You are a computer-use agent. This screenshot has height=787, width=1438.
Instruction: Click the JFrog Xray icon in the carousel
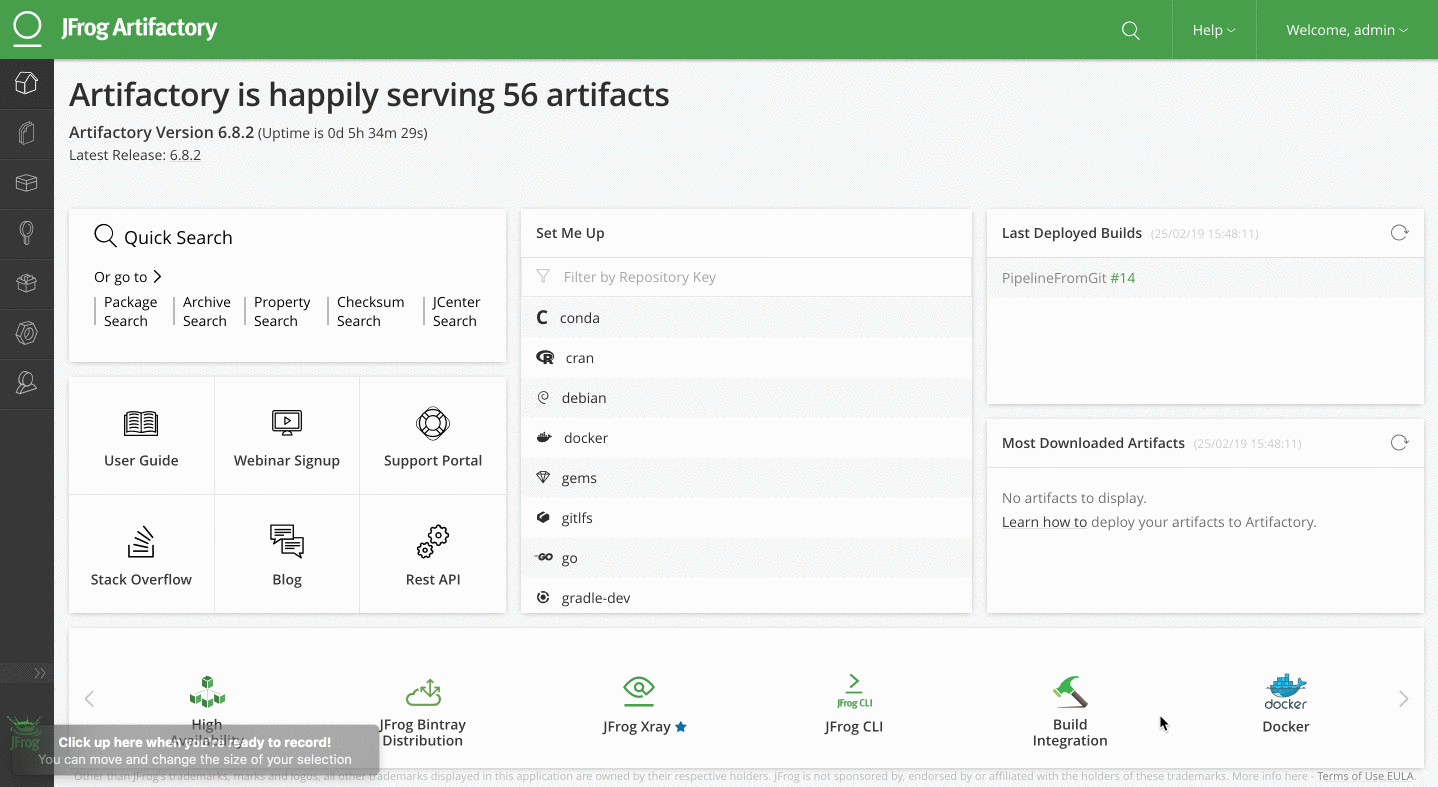(x=638, y=690)
